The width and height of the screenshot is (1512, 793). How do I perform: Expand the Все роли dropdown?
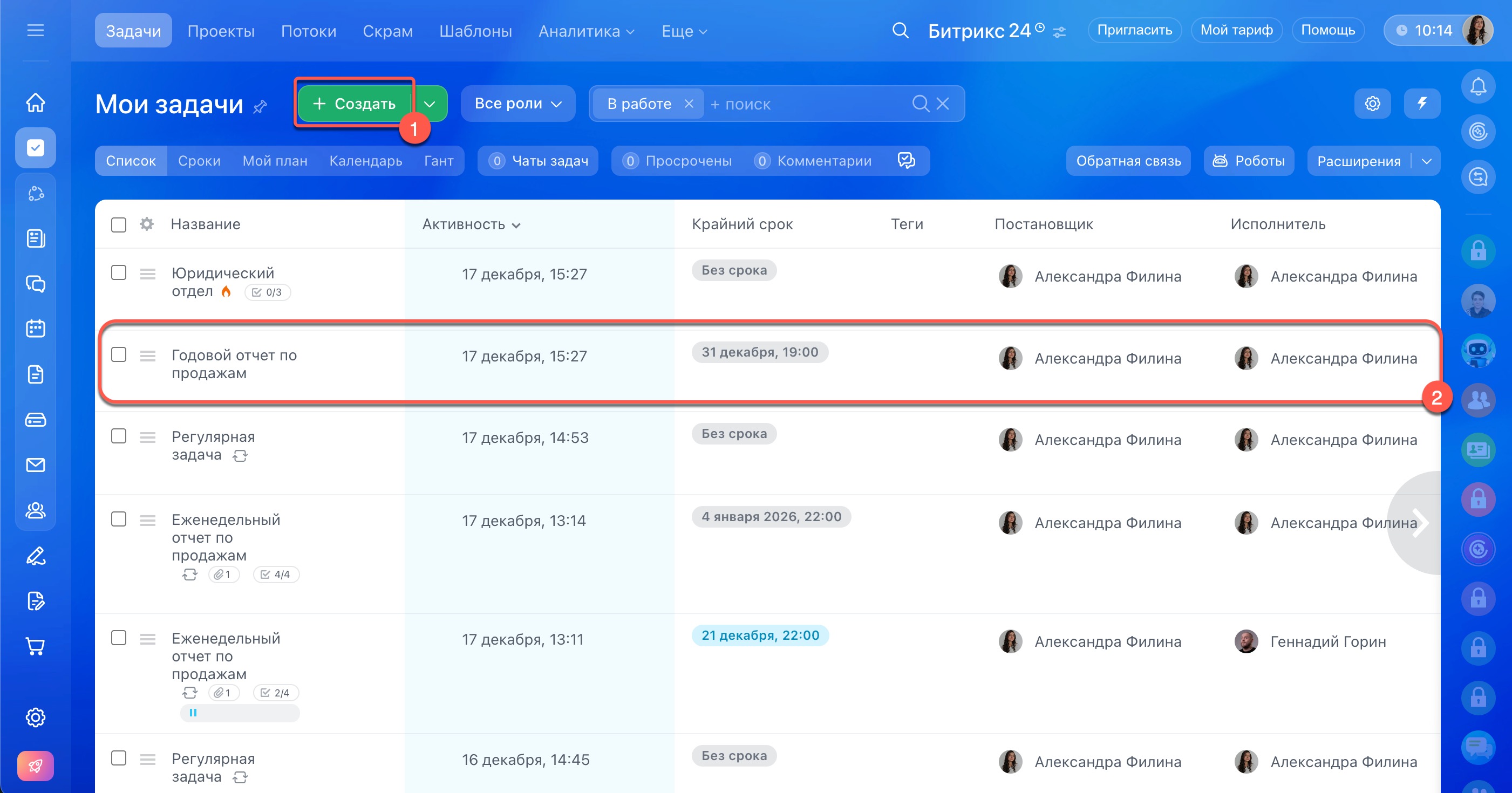[x=517, y=104]
